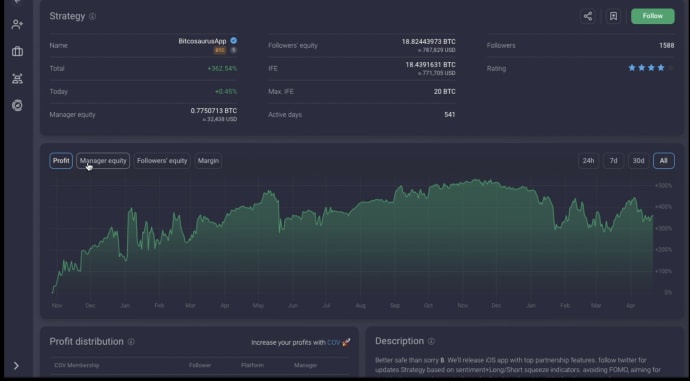
Task: Click the BTC tag under strategy name
Action: (220, 50)
